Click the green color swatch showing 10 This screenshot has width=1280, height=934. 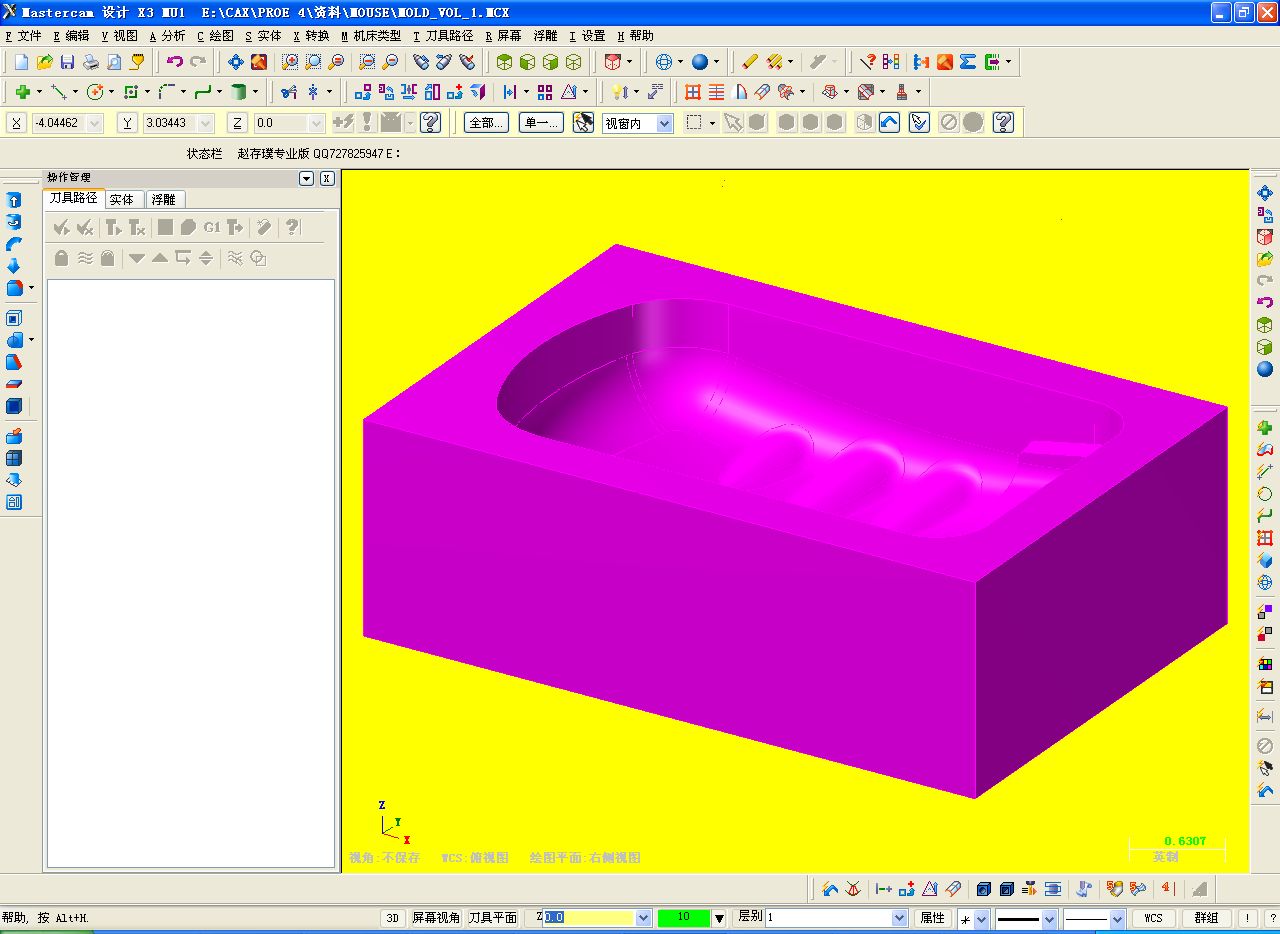684,918
